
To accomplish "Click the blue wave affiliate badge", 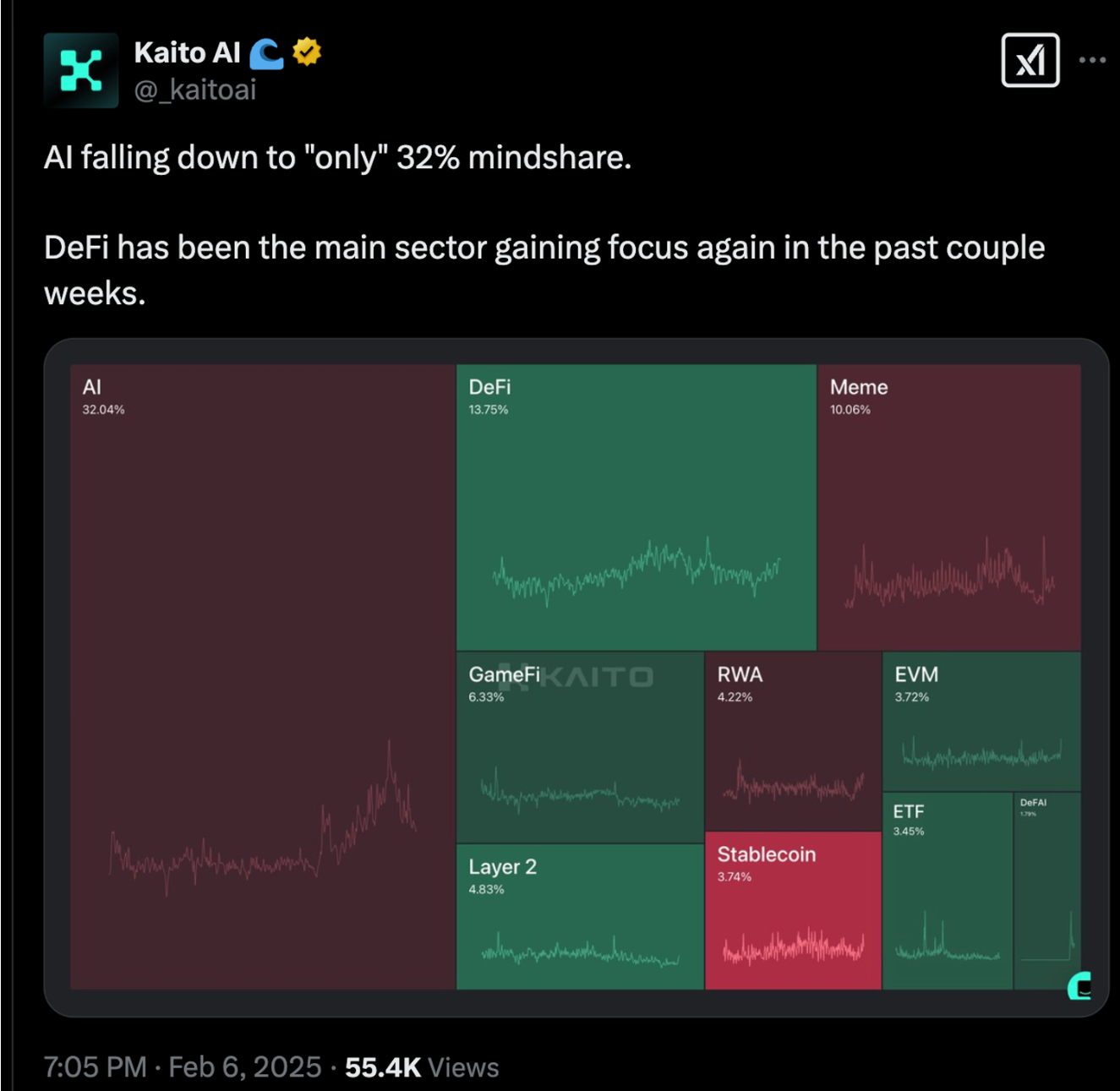I will click(x=266, y=53).
